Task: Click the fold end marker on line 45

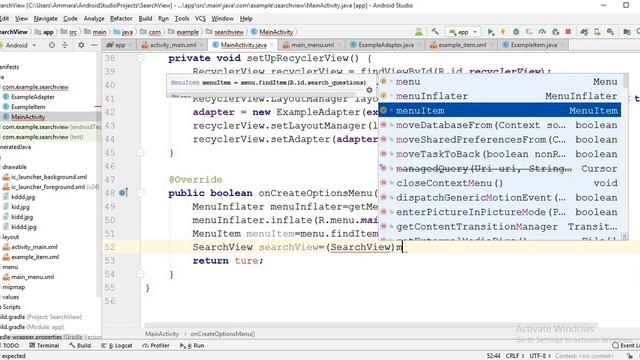Action: pyautogui.click(x=140, y=153)
